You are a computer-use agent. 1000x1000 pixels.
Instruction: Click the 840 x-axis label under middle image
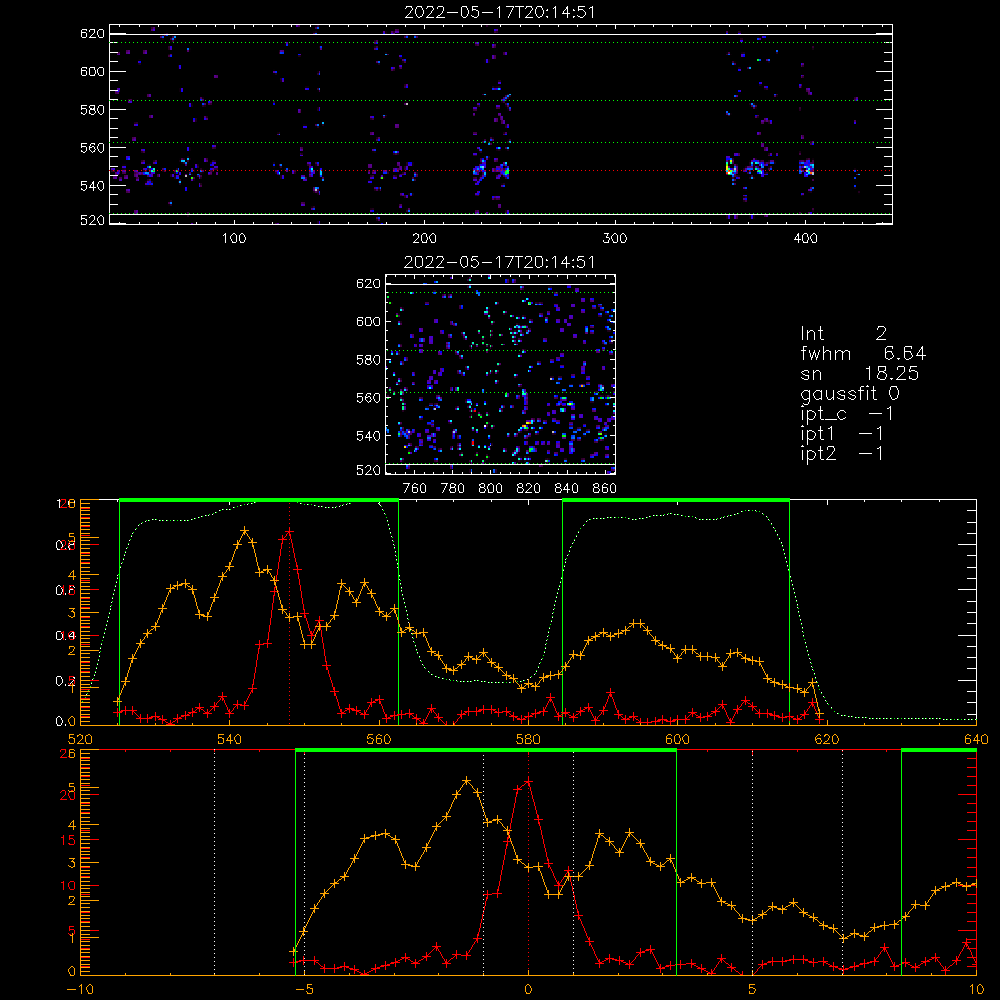[x=566, y=489]
